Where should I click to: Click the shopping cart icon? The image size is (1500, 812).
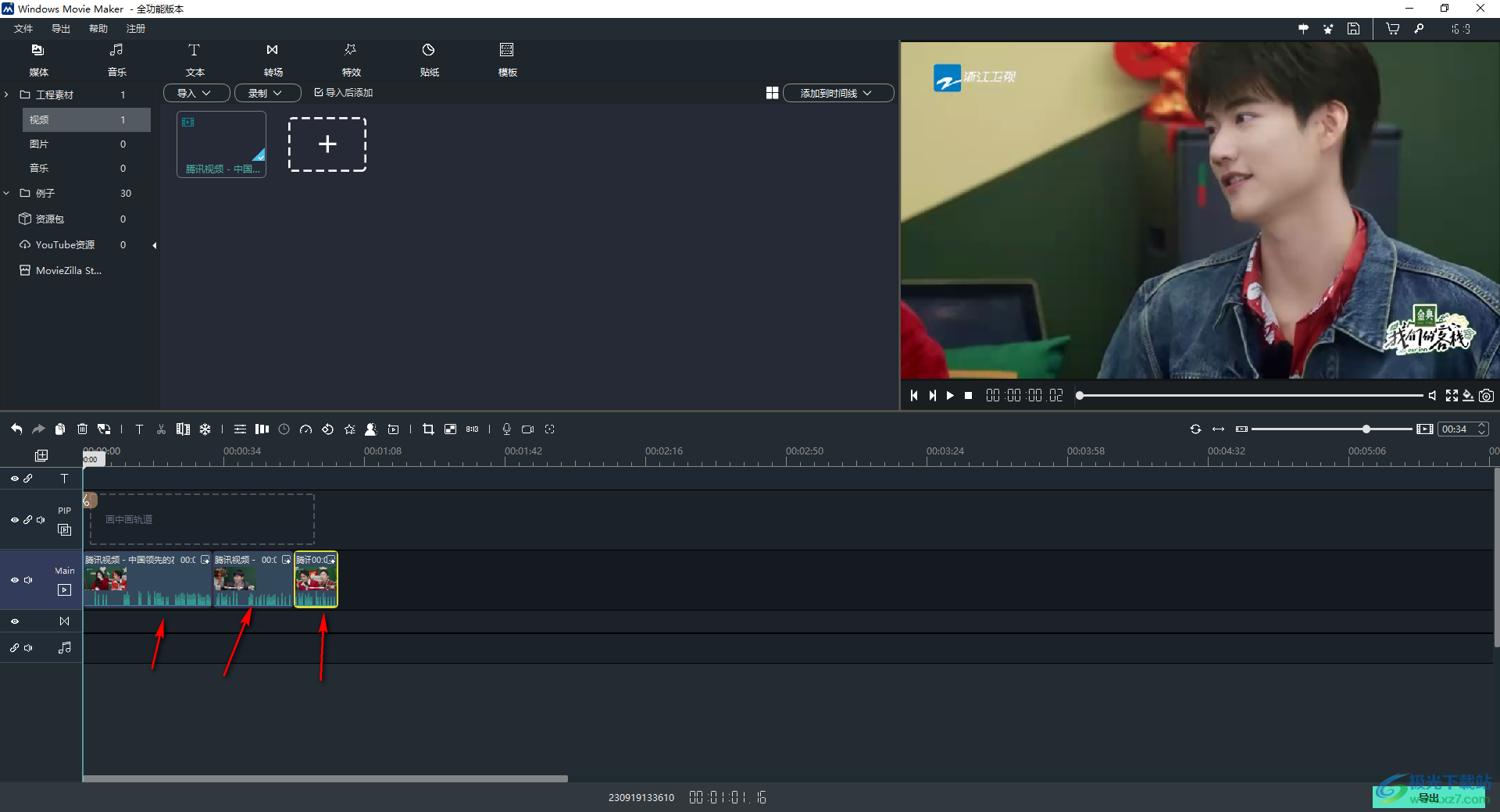pyautogui.click(x=1393, y=29)
